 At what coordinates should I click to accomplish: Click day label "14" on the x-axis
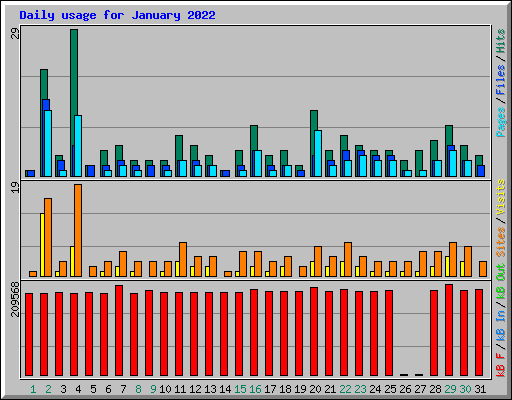point(225,389)
